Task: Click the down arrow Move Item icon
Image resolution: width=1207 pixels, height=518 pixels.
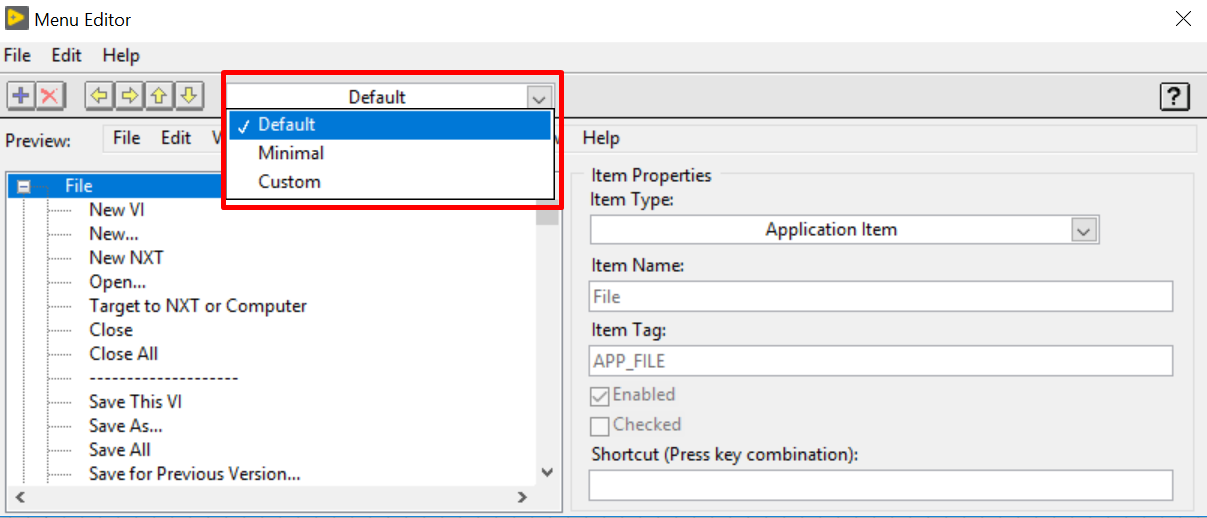Action: click(190, 96)
